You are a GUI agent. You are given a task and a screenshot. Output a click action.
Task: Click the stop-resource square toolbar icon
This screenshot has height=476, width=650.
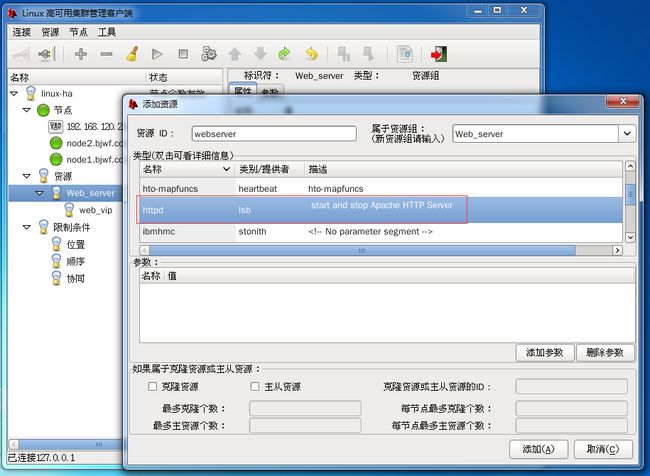click(183, 54)
